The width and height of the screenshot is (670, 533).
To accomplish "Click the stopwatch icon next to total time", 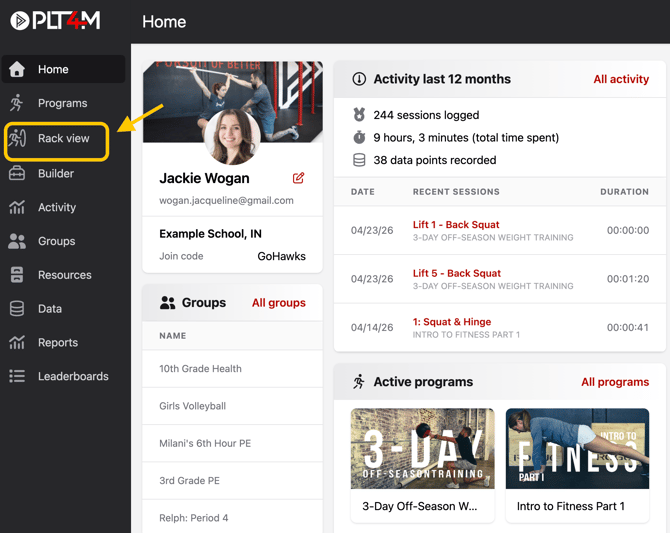I will pos(359,137).
